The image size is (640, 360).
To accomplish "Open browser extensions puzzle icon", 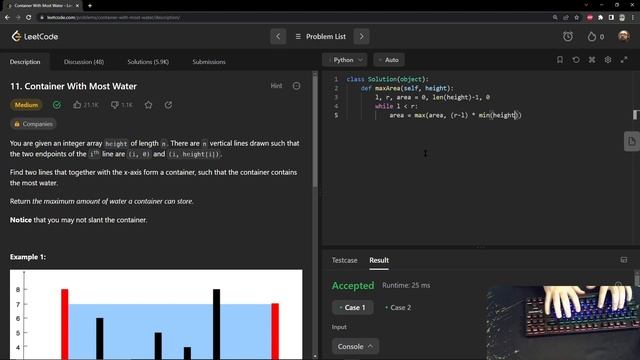I will 600,18.
